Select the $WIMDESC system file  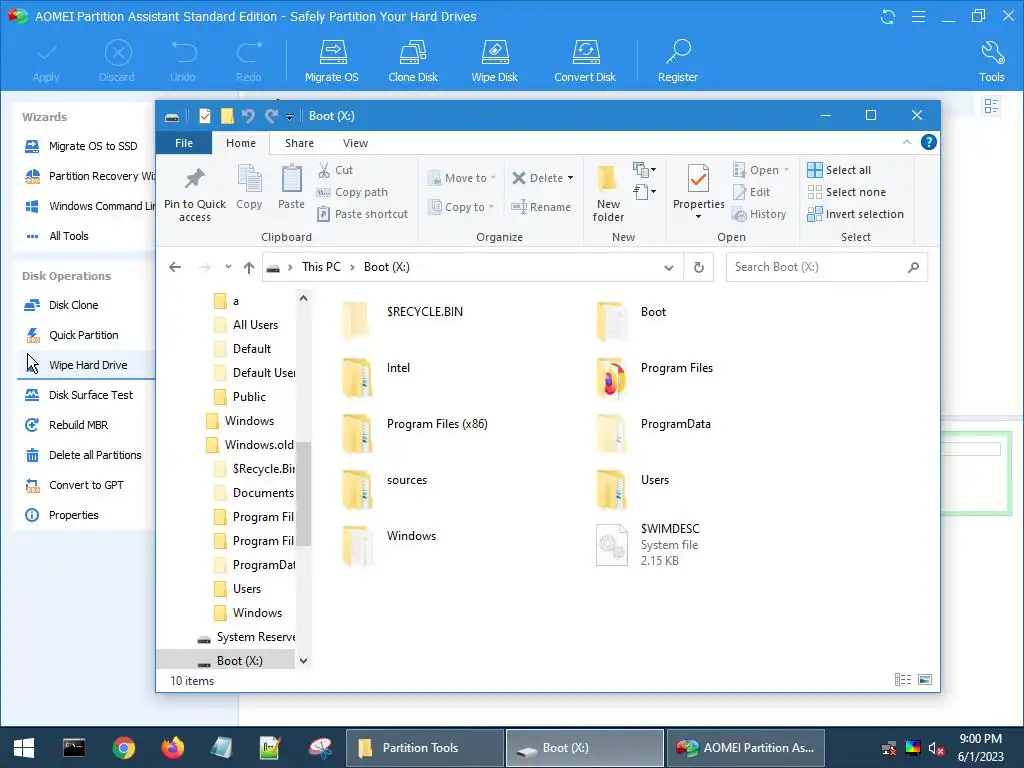(648, 545)
